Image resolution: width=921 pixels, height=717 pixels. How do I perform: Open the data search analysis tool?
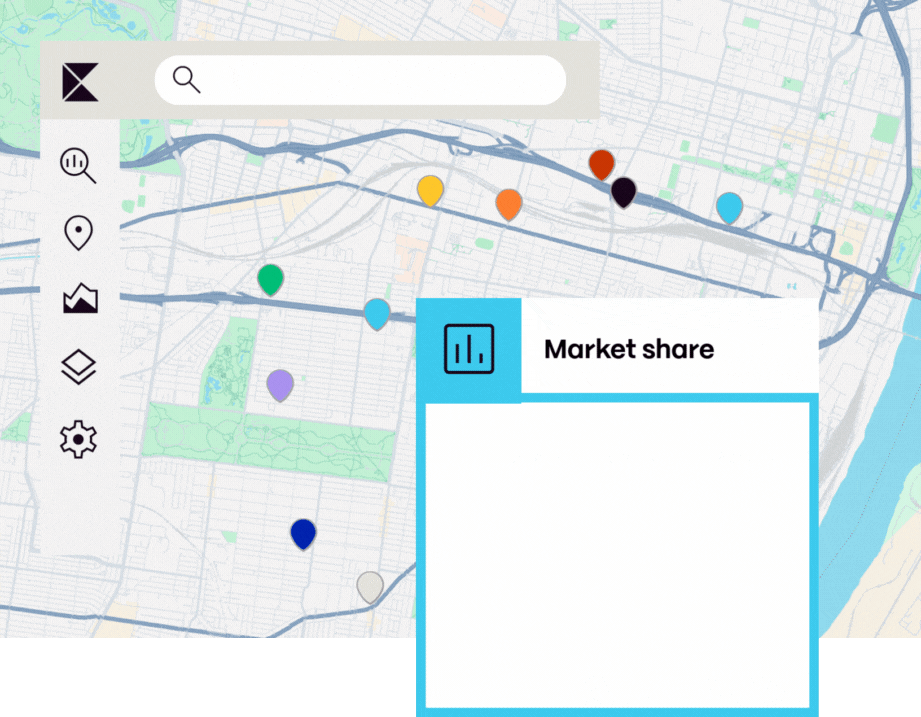click(x=78, y=166)
